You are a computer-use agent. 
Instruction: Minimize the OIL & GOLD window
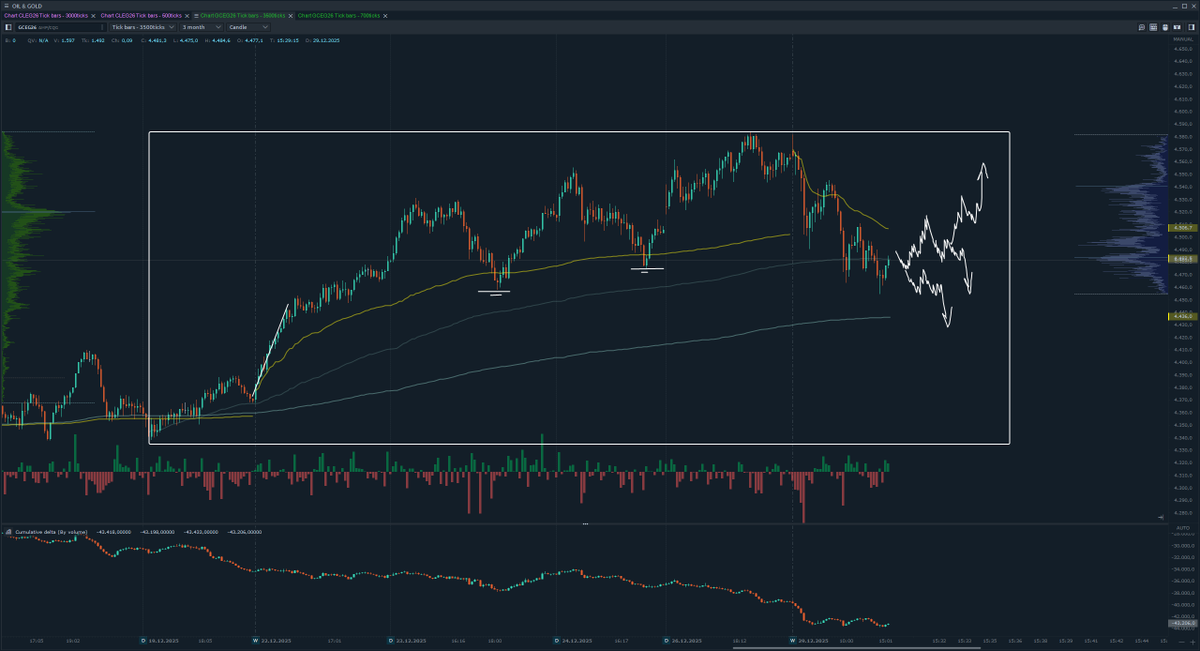tap(1175, 7)
